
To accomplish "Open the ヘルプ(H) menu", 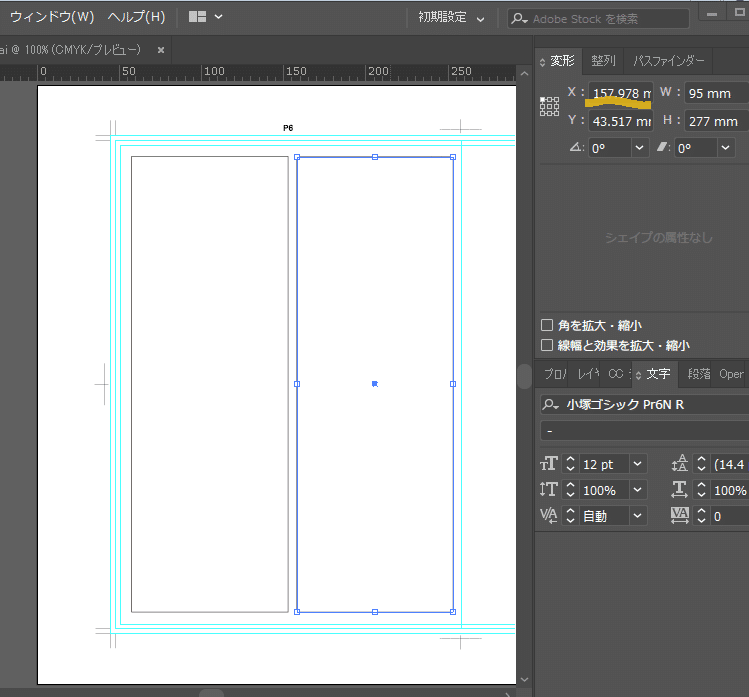I will click(136, 17).
